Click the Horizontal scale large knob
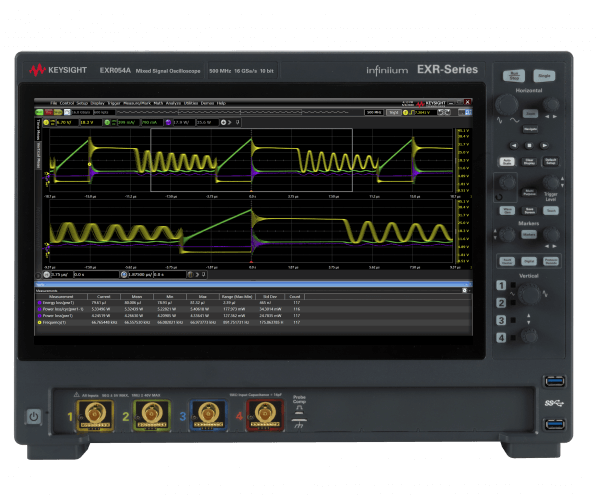This screenshot has width=600, height=500. (x=507, y=105)
